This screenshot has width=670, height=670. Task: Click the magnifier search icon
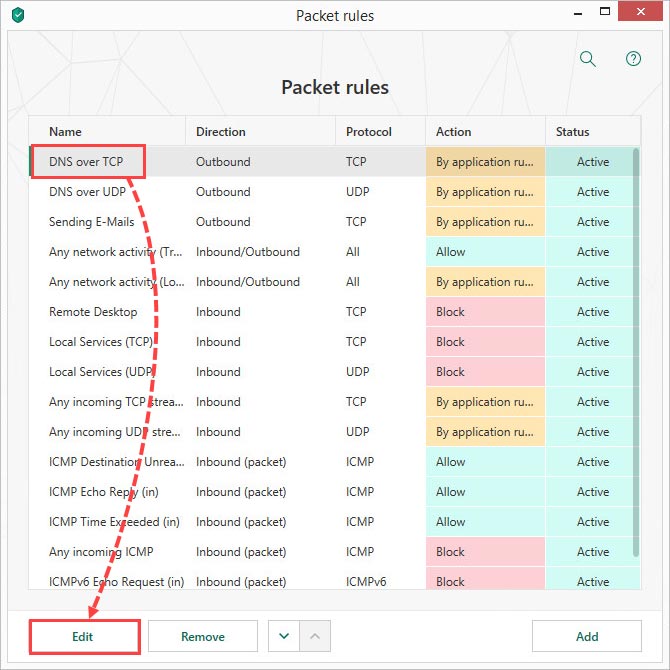tap(588, 59)
